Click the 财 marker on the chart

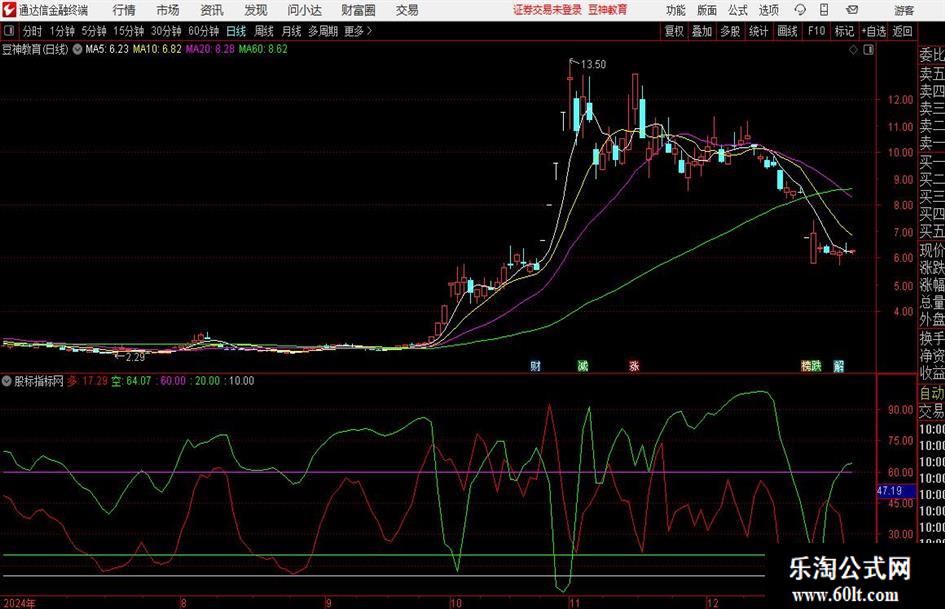point(535,365)
